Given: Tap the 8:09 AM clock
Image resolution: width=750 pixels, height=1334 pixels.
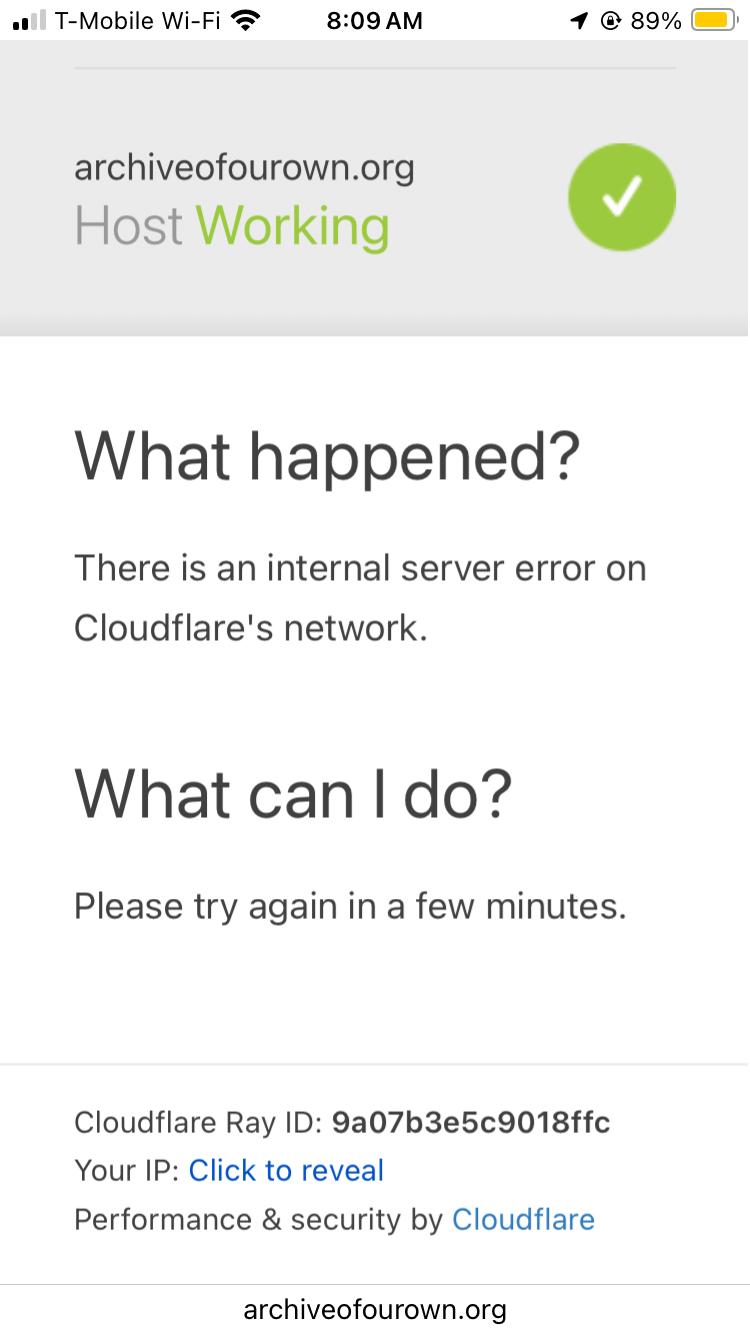Looking at the screenshot, I should [375, 21].
